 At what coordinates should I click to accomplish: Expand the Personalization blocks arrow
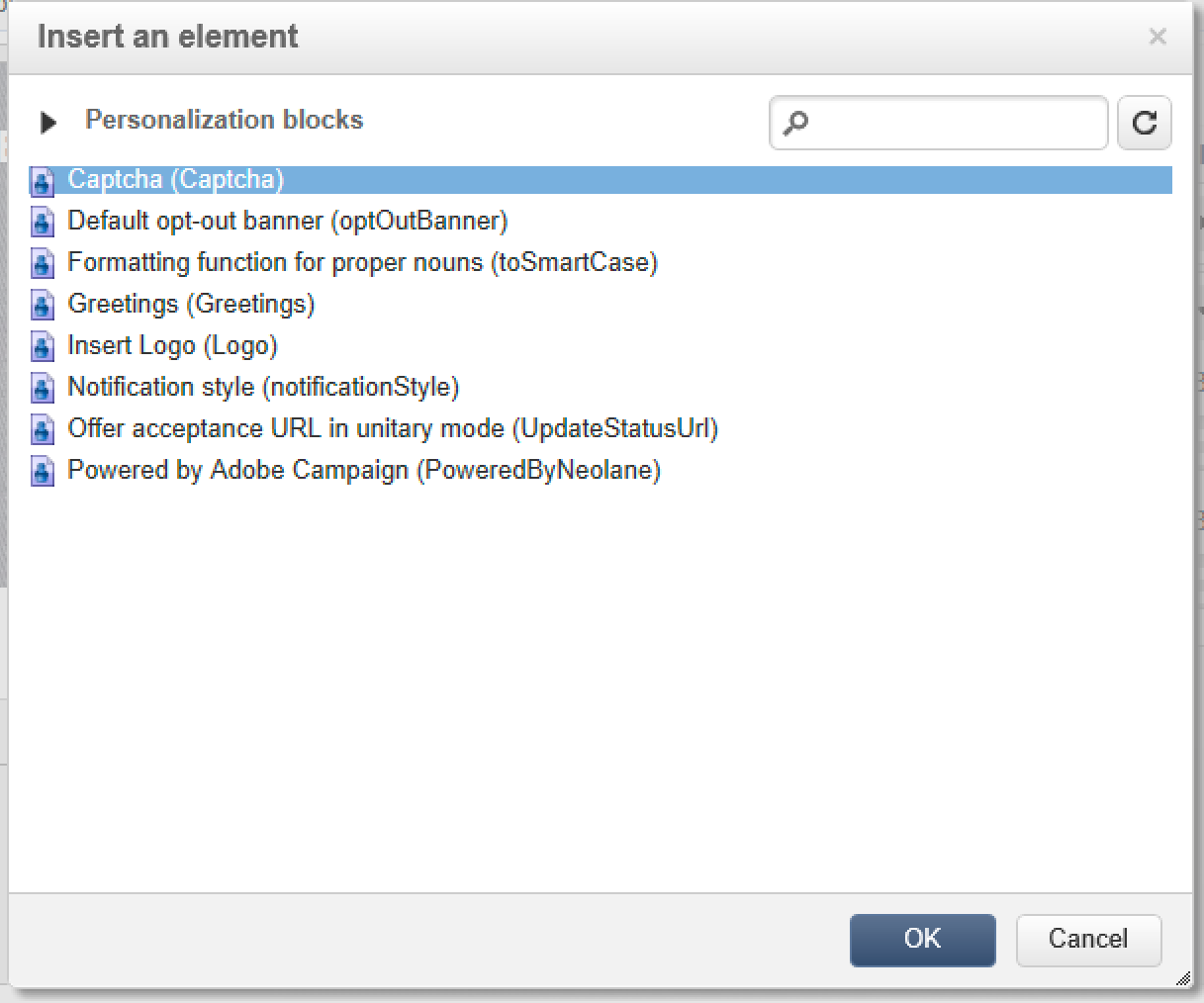(47, 123)
